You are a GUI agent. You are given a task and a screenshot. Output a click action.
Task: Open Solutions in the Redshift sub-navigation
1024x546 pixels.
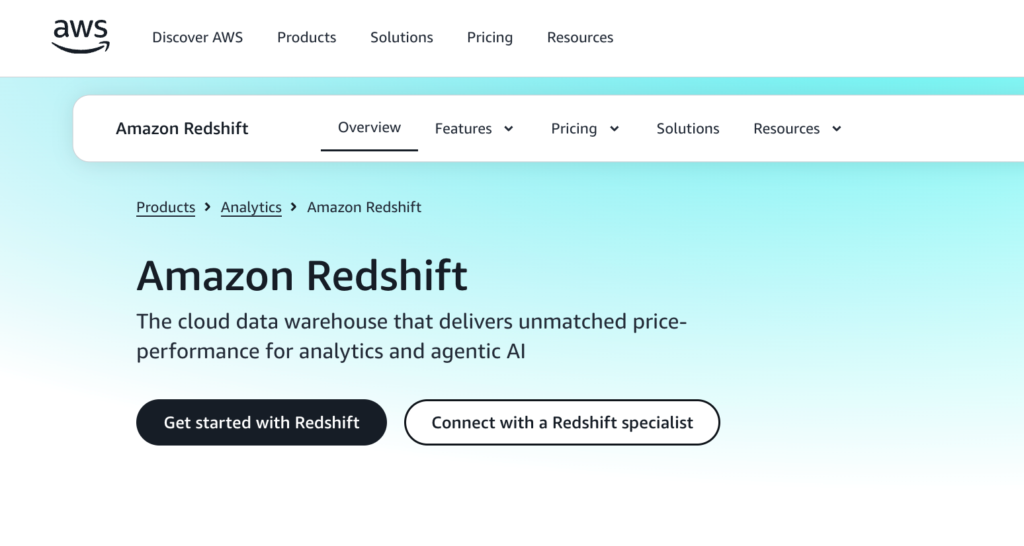[687, 129]
